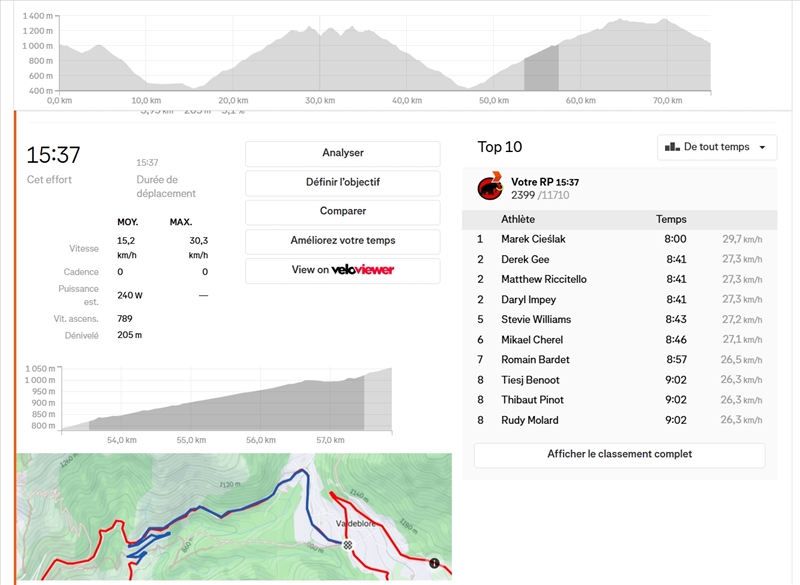Click Romain Bardet's name in the Top 10
The height and width of the screenshot is (585, 800).
click(x=535, y=360)
